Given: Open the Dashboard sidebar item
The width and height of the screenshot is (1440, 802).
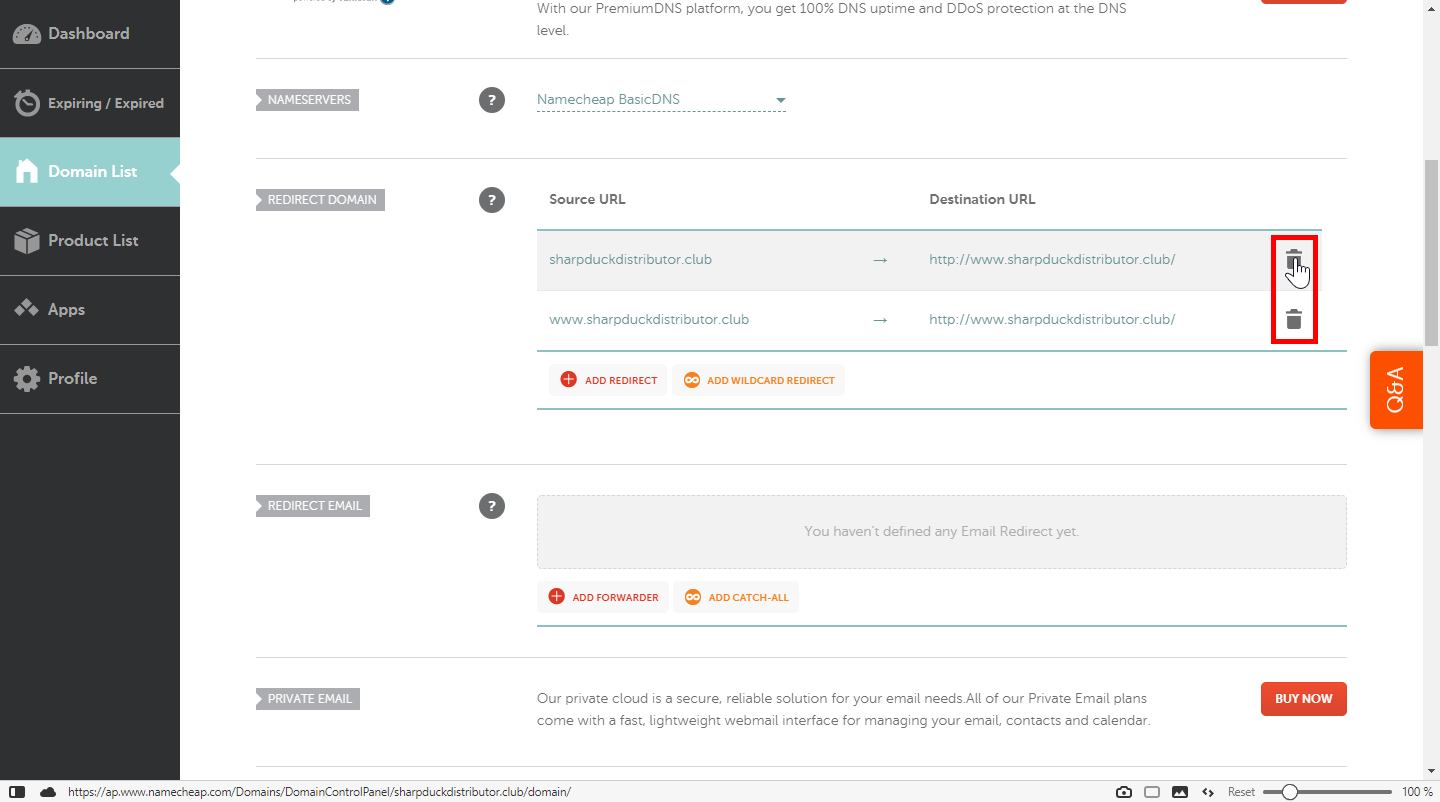Looking at the screenshot, I should coord(90,34).
